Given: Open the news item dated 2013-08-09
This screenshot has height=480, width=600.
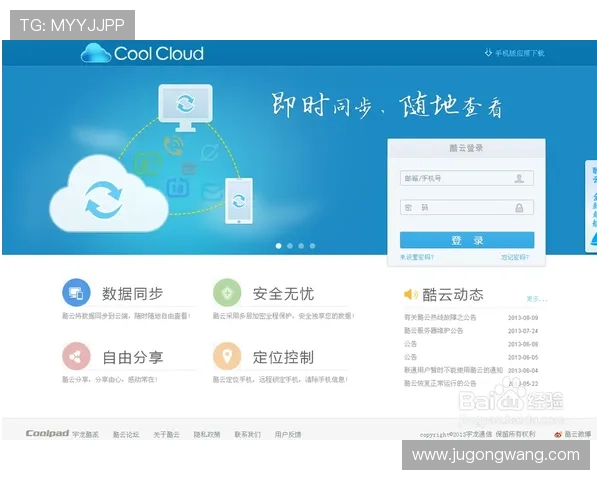Looking at the screenshot, I should (440, 317).
